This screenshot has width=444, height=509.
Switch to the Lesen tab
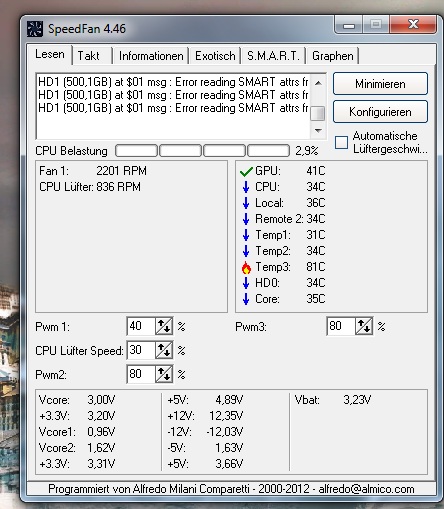point(50,54)
